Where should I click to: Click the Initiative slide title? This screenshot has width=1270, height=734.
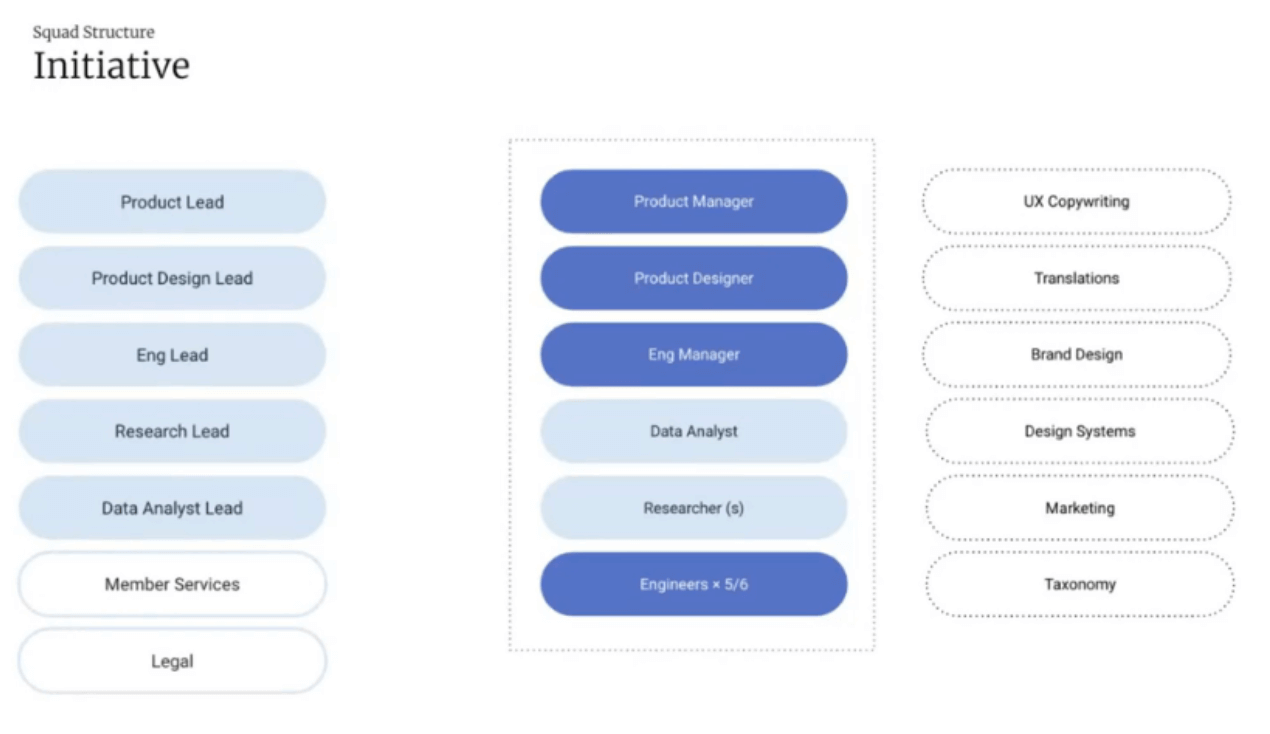111,66
